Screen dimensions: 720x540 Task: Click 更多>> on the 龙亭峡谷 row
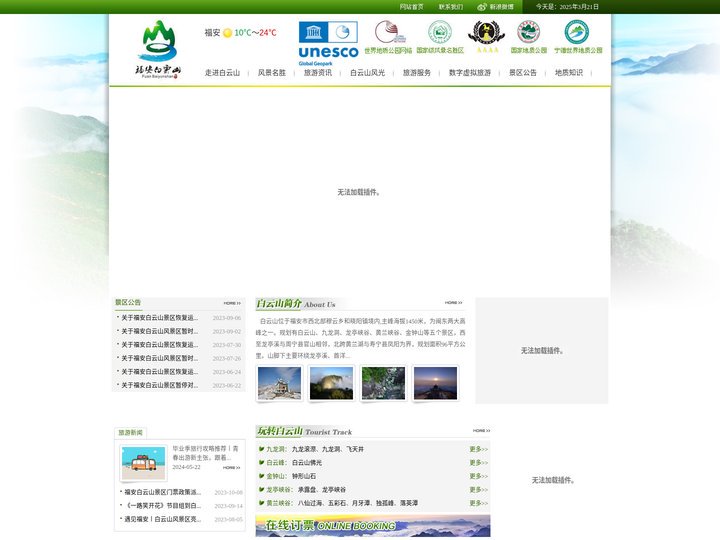click(478, 489)
